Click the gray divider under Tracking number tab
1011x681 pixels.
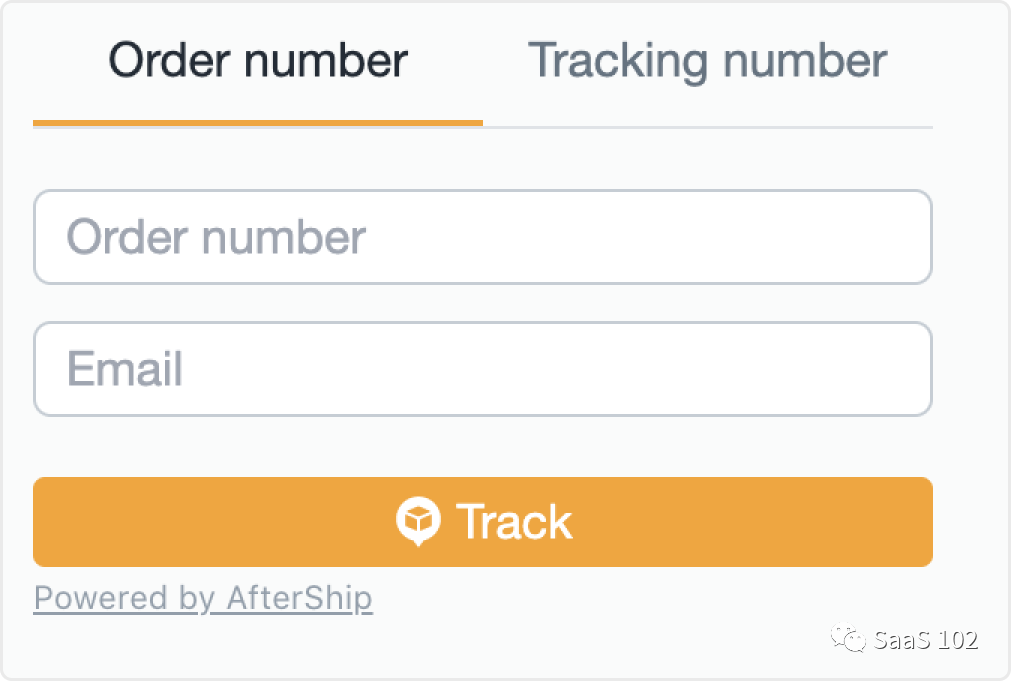707,127
